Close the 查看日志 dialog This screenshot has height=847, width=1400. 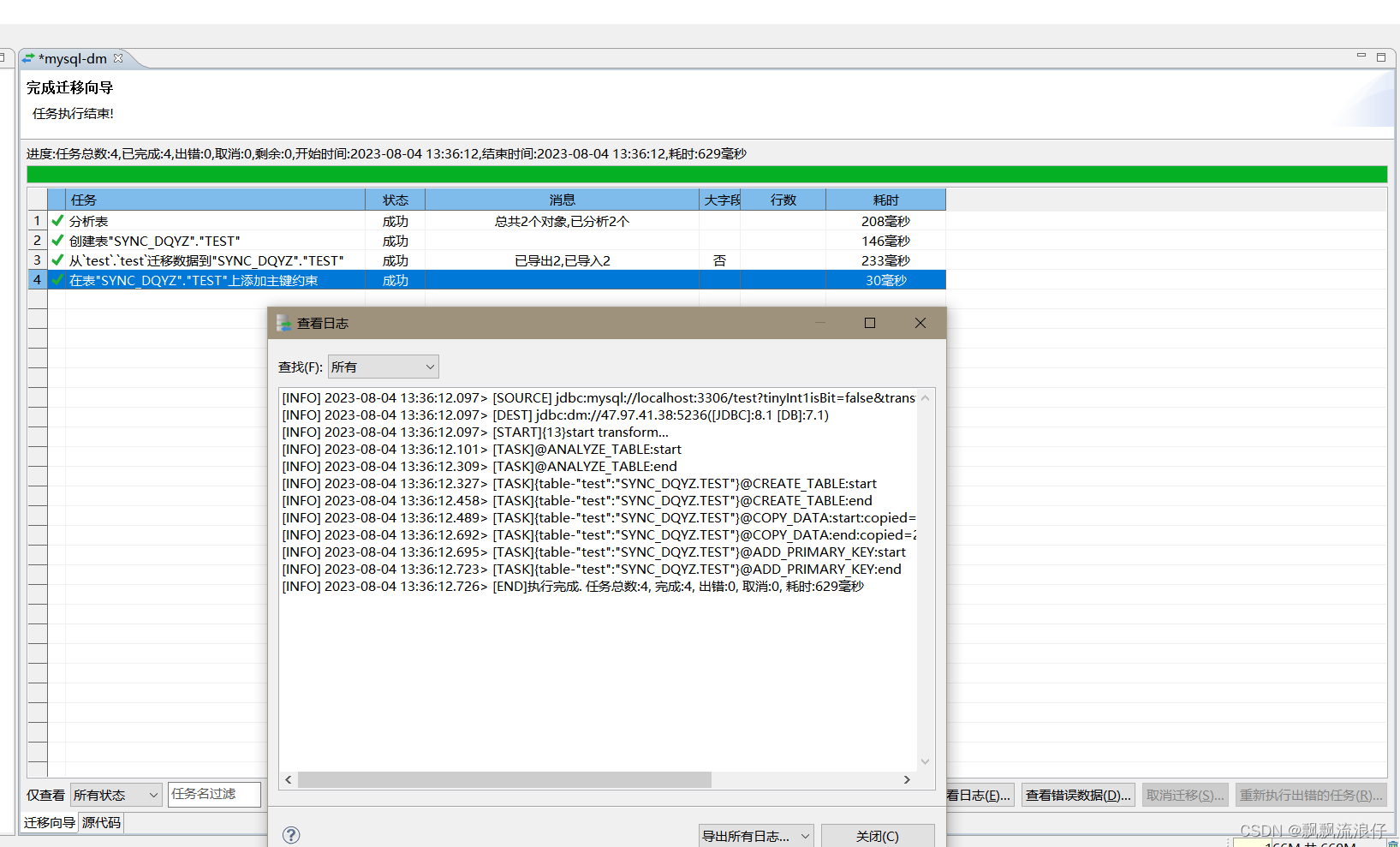click(920, 323)
